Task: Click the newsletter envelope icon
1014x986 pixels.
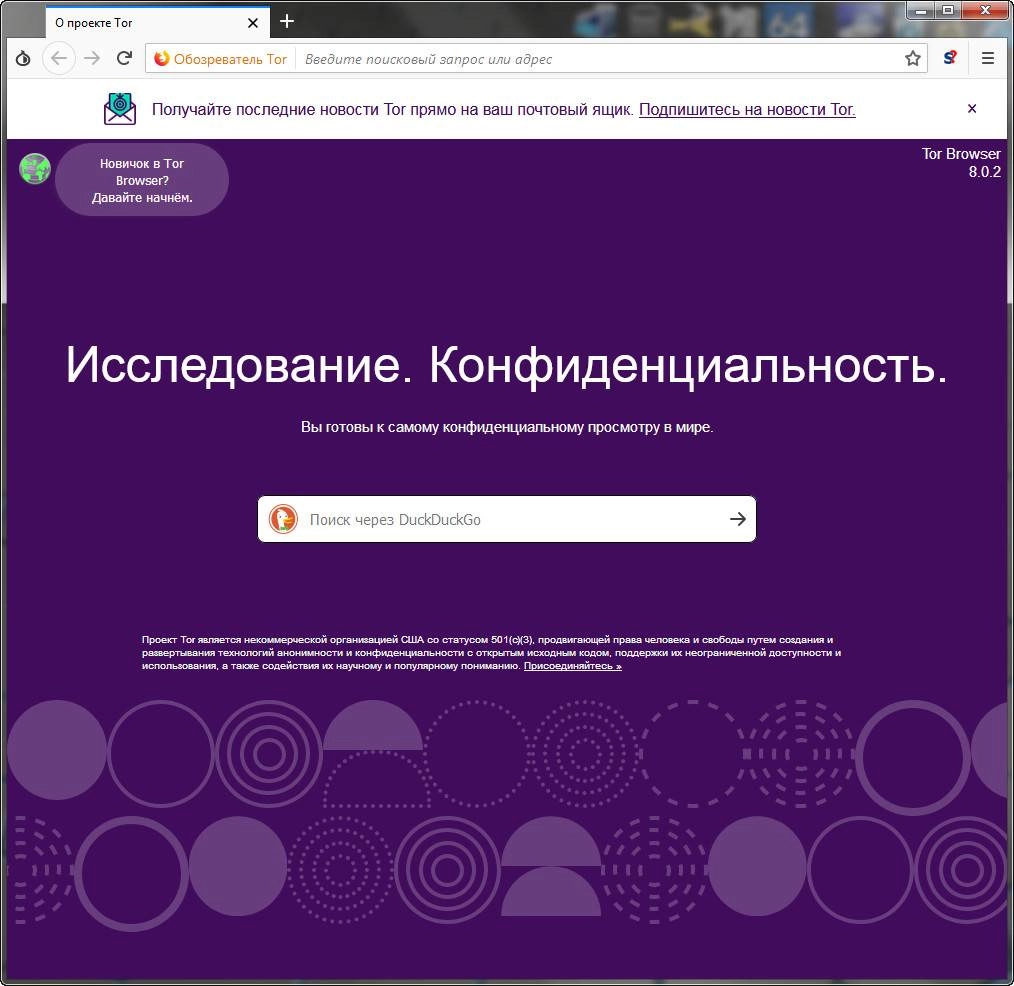Action: [120, 109]
